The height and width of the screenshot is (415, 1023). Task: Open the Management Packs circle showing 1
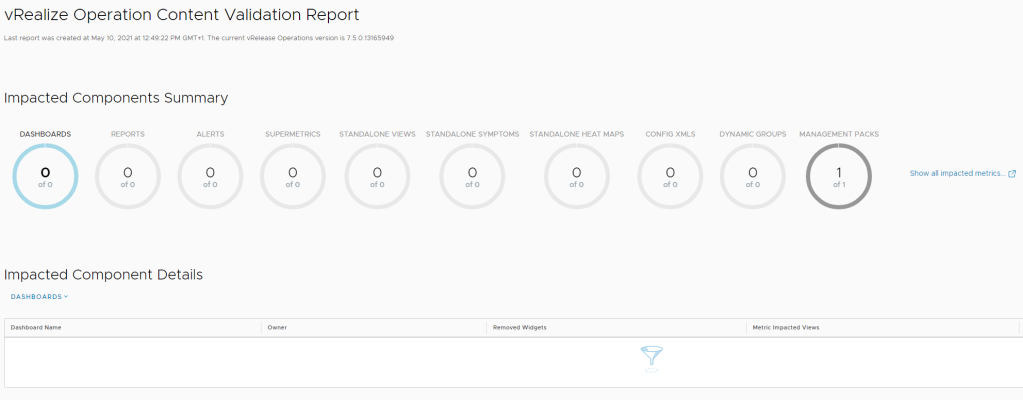click(x=839, y=177)
